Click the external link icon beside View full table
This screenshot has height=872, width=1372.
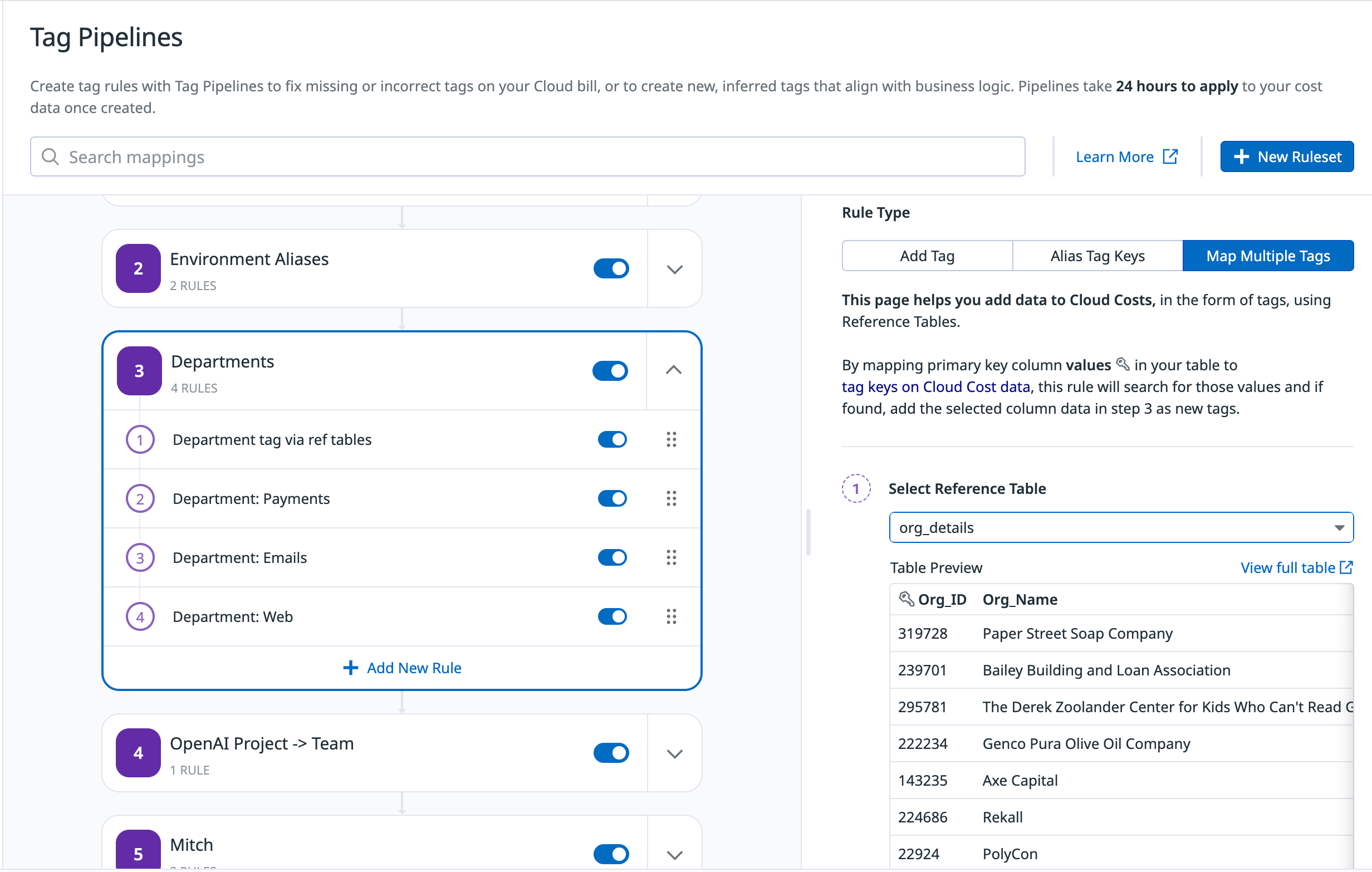coord(1347,567)
